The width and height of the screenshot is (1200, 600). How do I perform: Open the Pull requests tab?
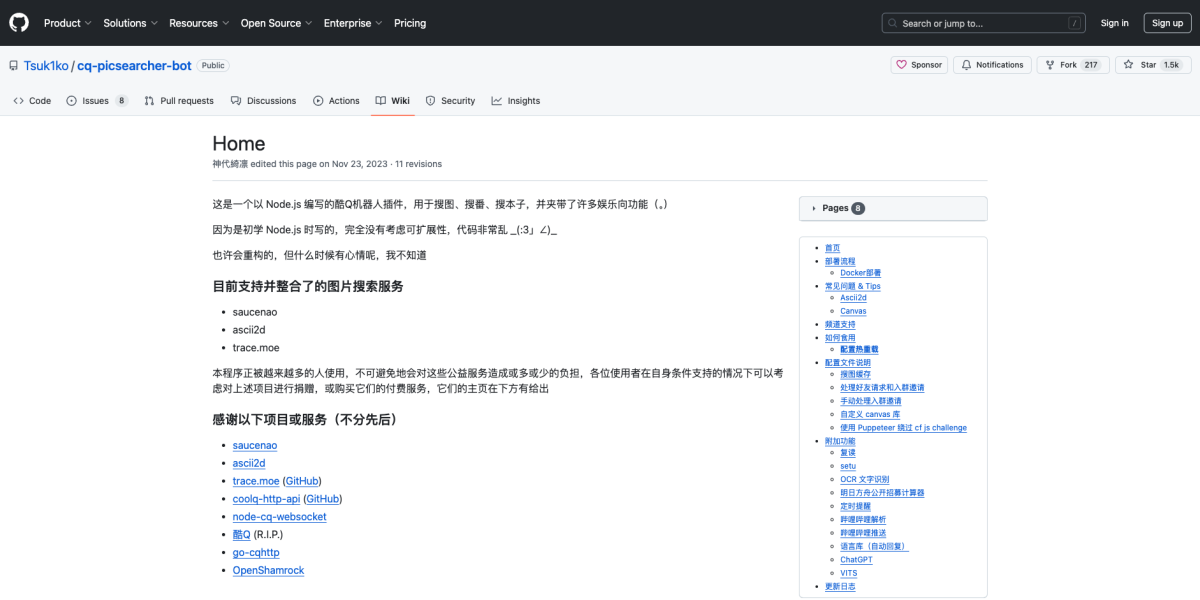[x=178, y=100]
